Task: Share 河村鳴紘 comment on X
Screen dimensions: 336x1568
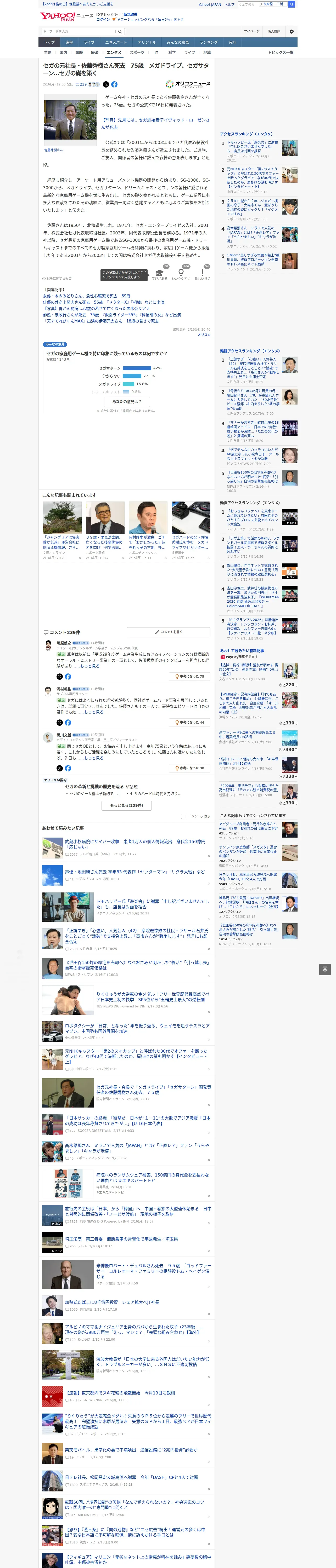Action: point(60,723)
